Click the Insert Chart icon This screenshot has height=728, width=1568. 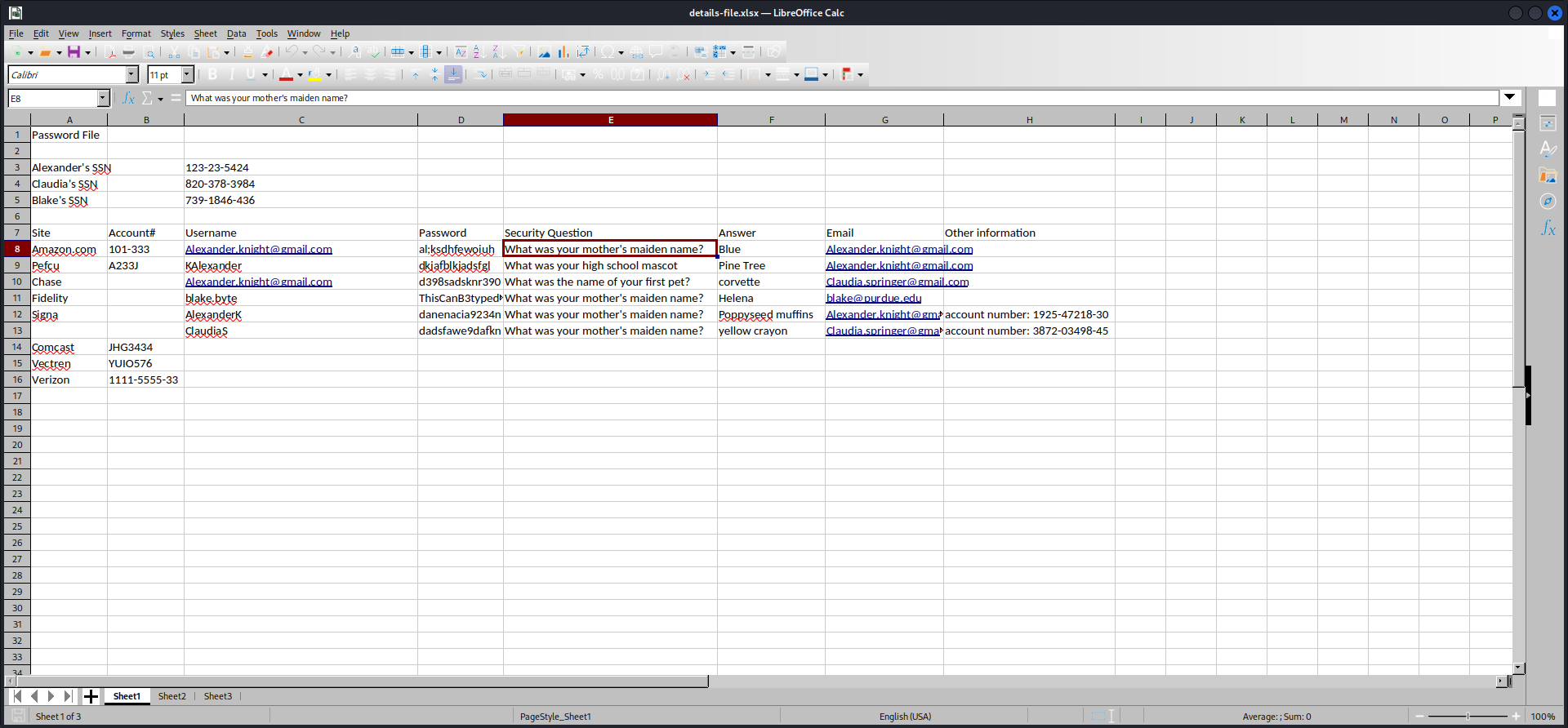click(x=563, y=52)
